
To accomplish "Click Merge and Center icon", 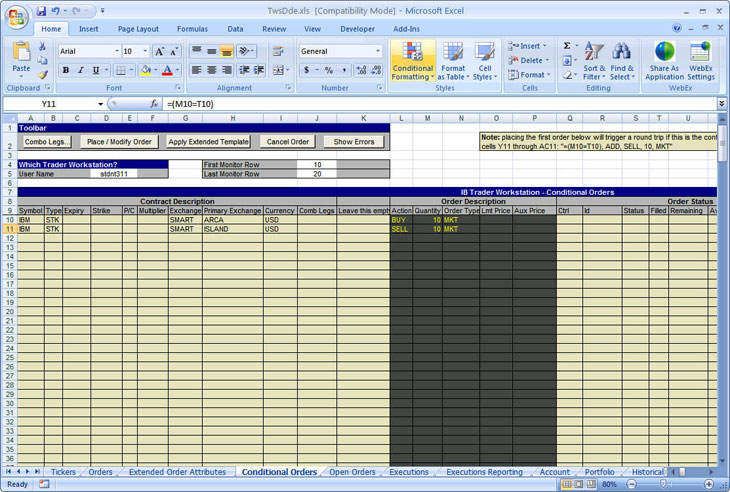I will 278,70.
